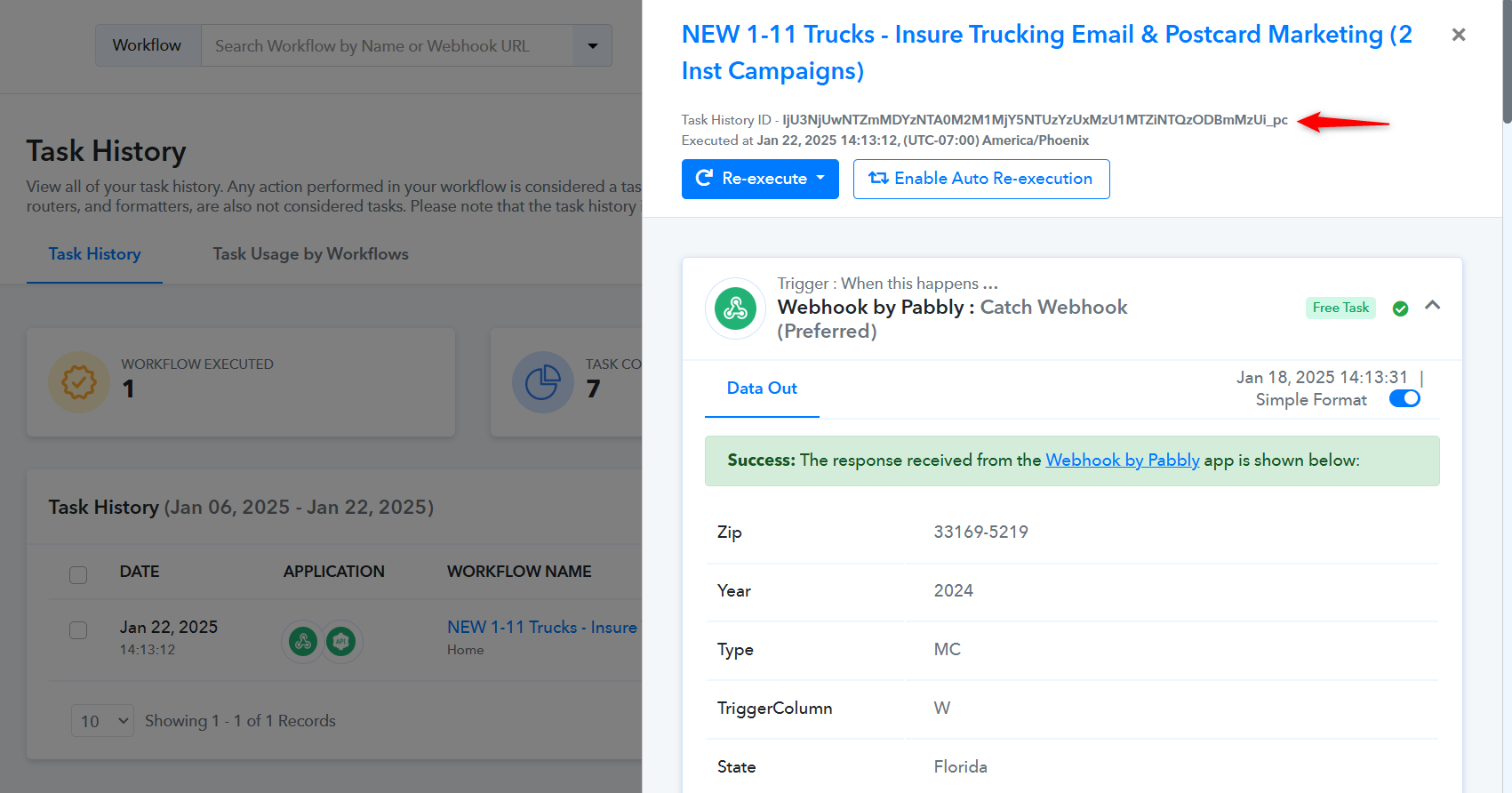Click the State value Florida
Viewport: 1512px width, 793px height.
pos(960,767)
